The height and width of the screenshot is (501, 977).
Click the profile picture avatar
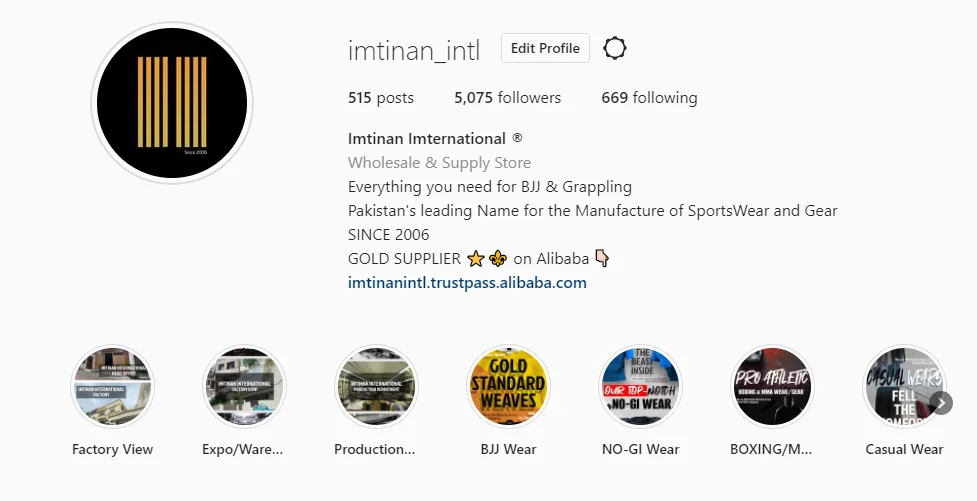tap(172, 103)
